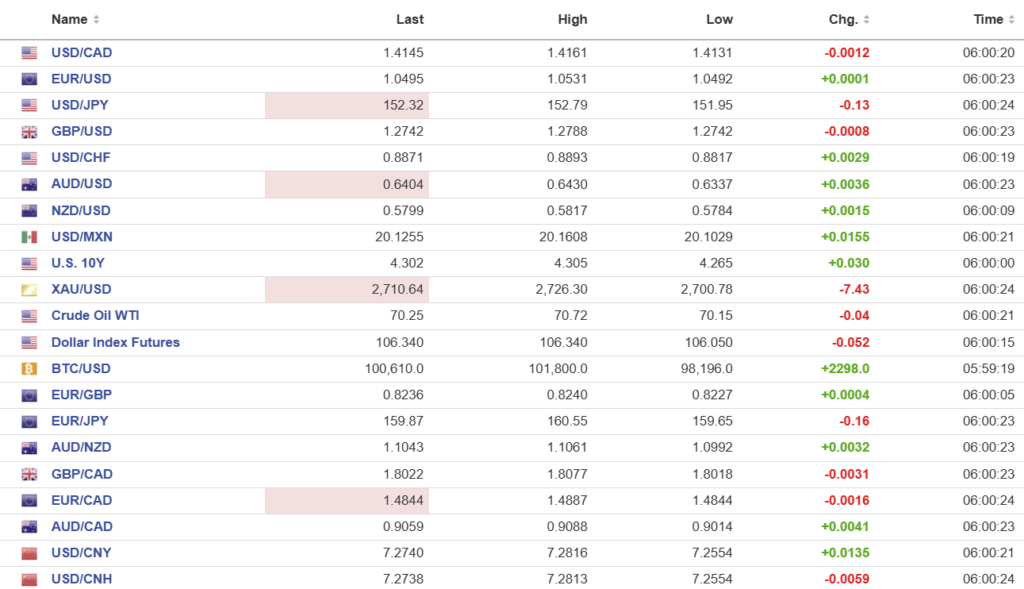Click the gold bar icon beside XAU/USD
1024x589 pixels.
click(29, 290)
